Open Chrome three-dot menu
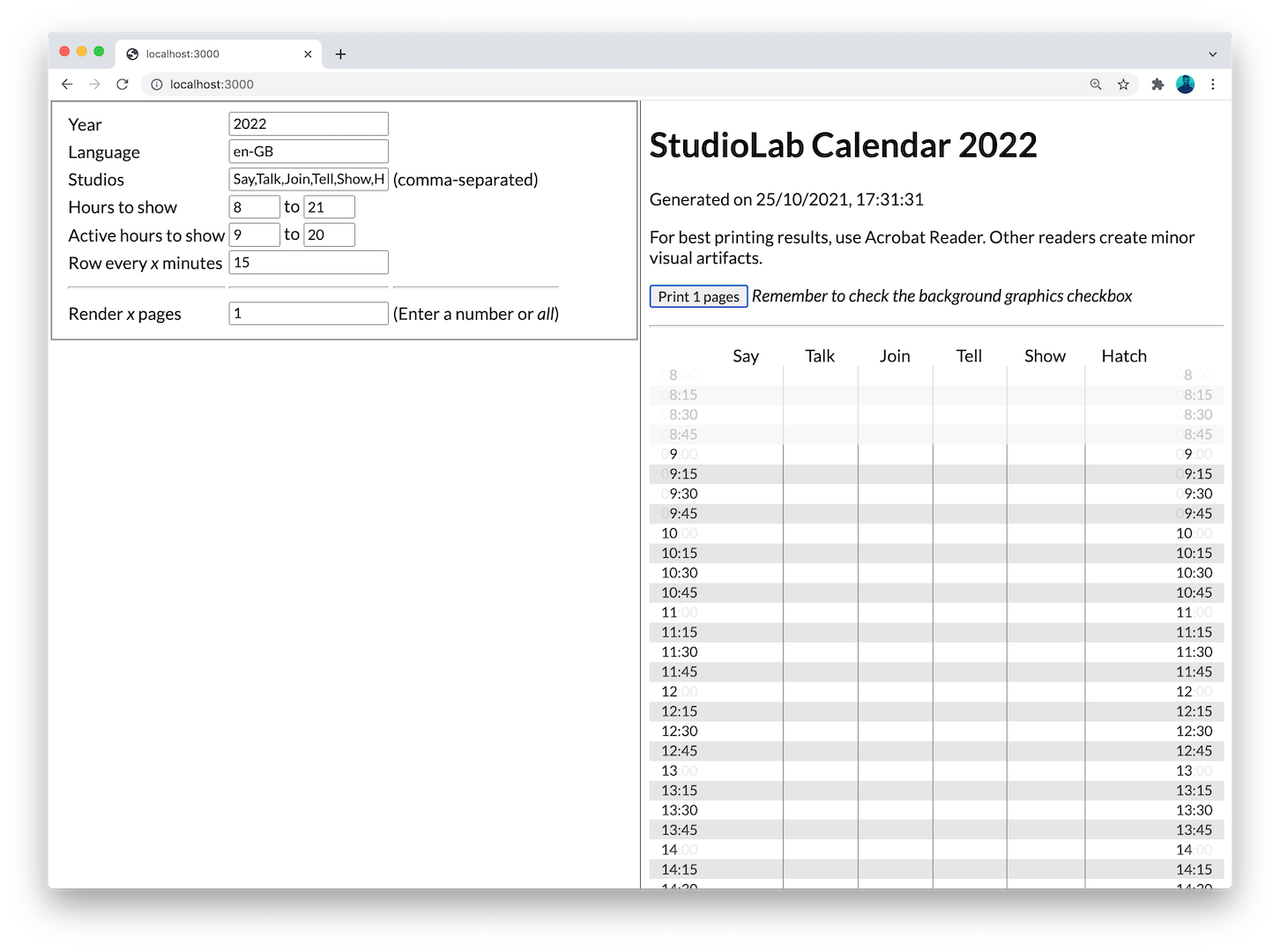 pos(1213,85)
